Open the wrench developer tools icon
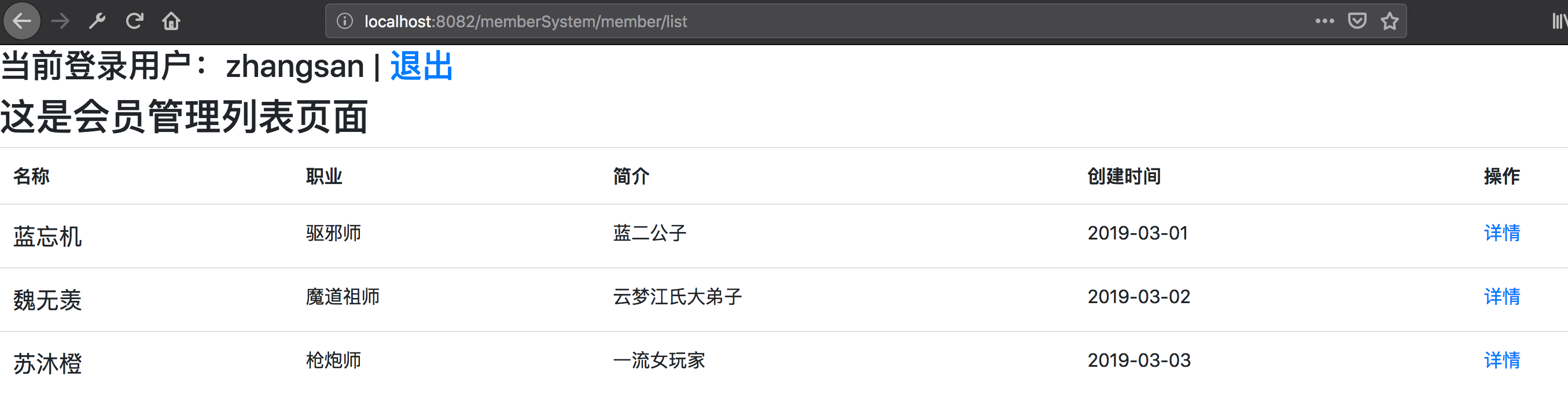The width and height of the screenshot is (1568, 420). [97, 21]
